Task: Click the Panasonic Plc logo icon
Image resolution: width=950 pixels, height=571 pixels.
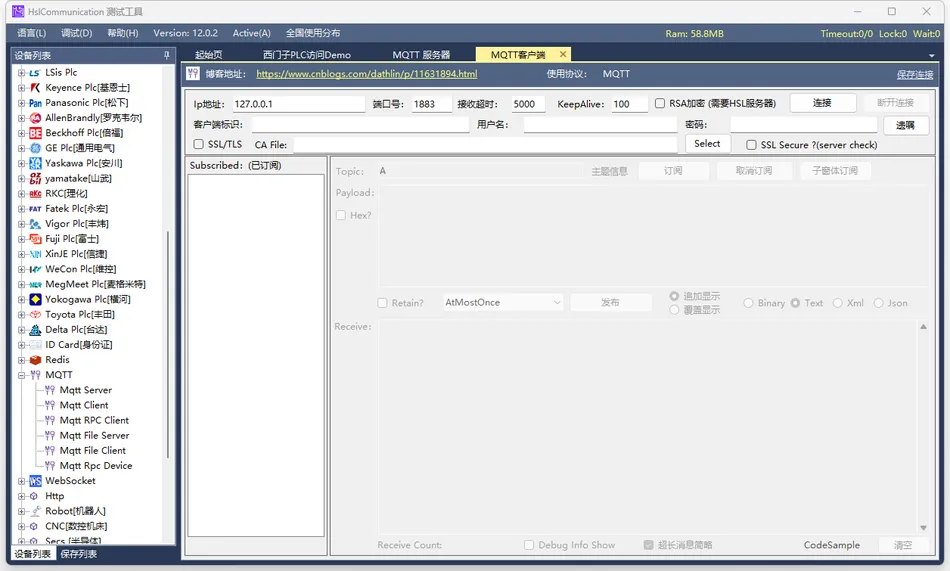Action: tap(35, 103)
